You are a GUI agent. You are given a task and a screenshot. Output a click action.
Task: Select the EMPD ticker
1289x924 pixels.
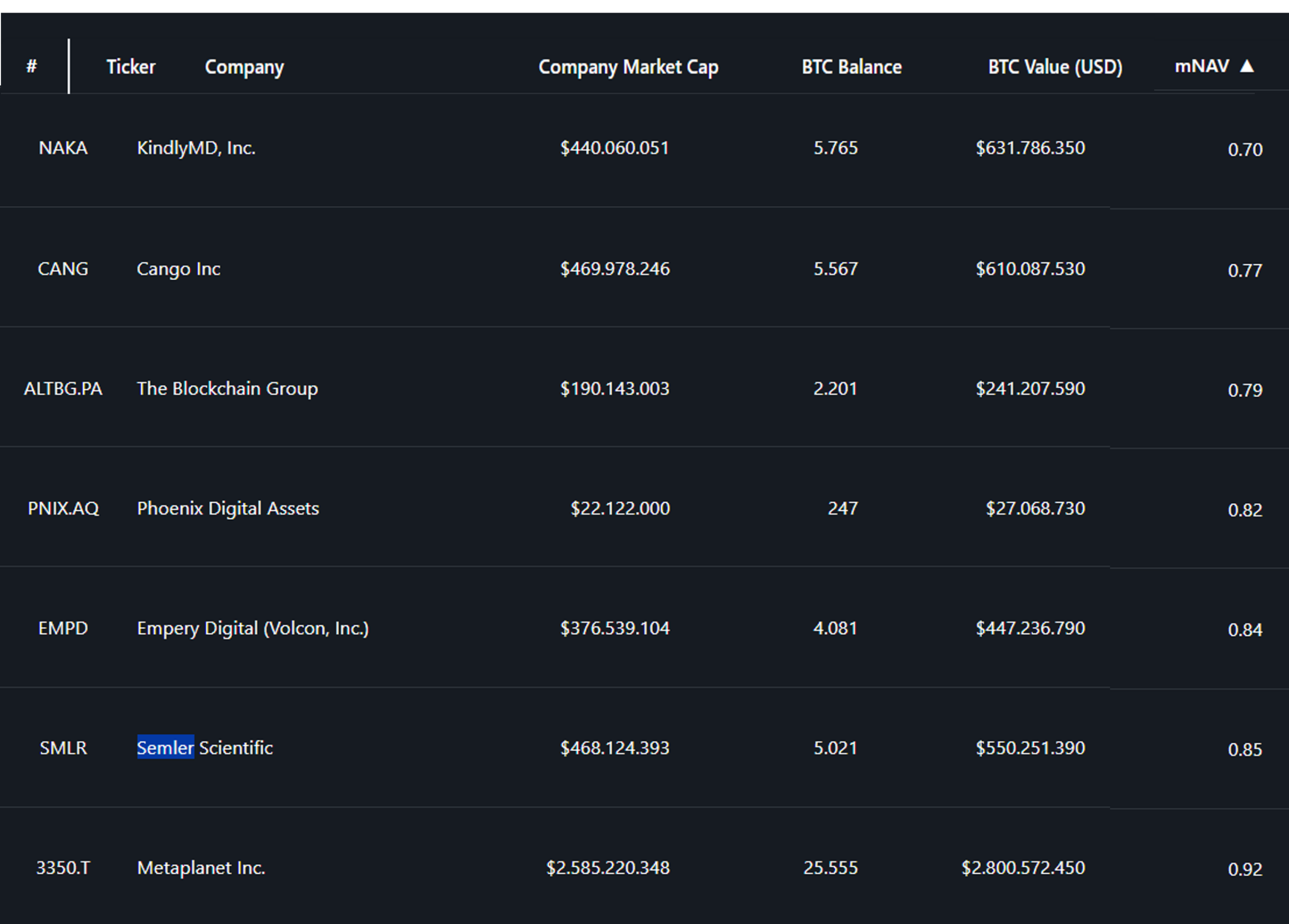click(63, 628)
